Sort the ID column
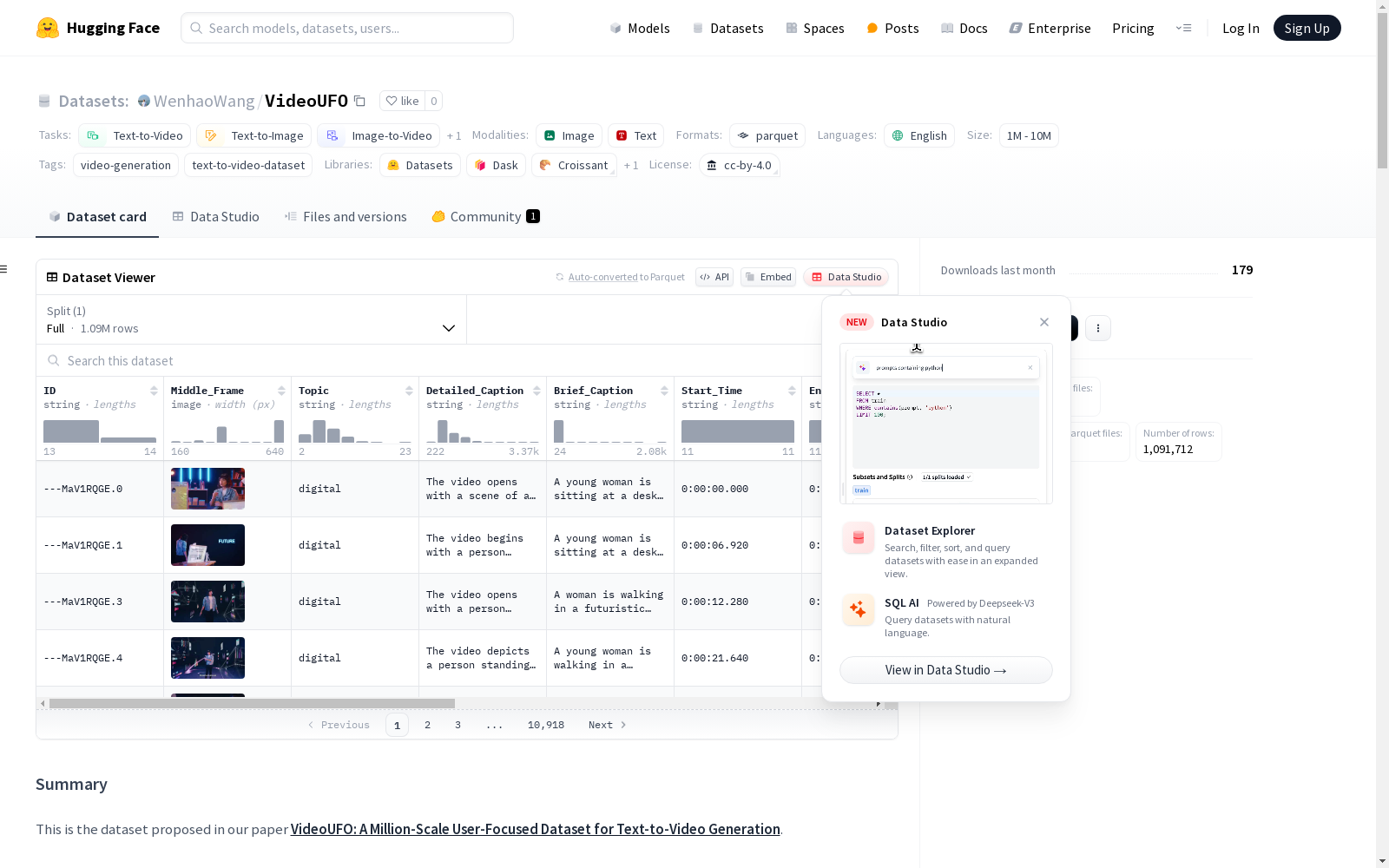This screenshot has width=1389, height=868. [154, 391]
